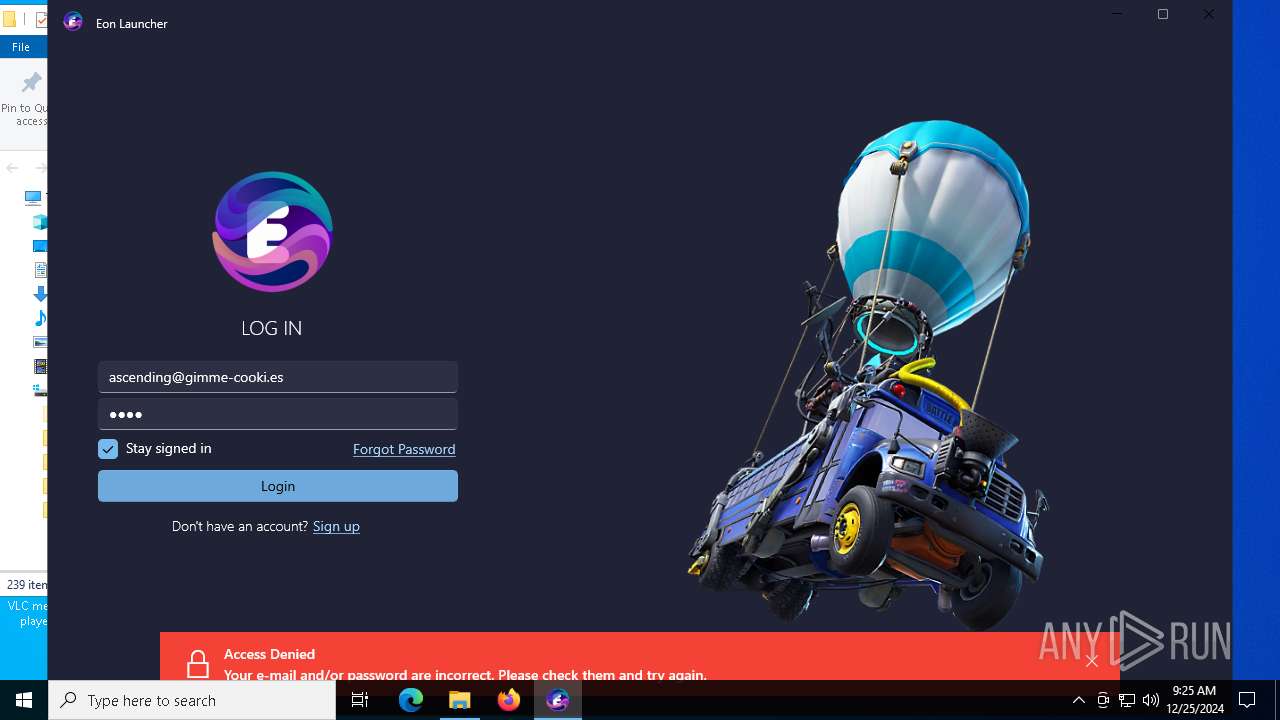Click the lock icon in Access Denied banner
Viewport: 1280px width, 720px height.
point(198,664)
